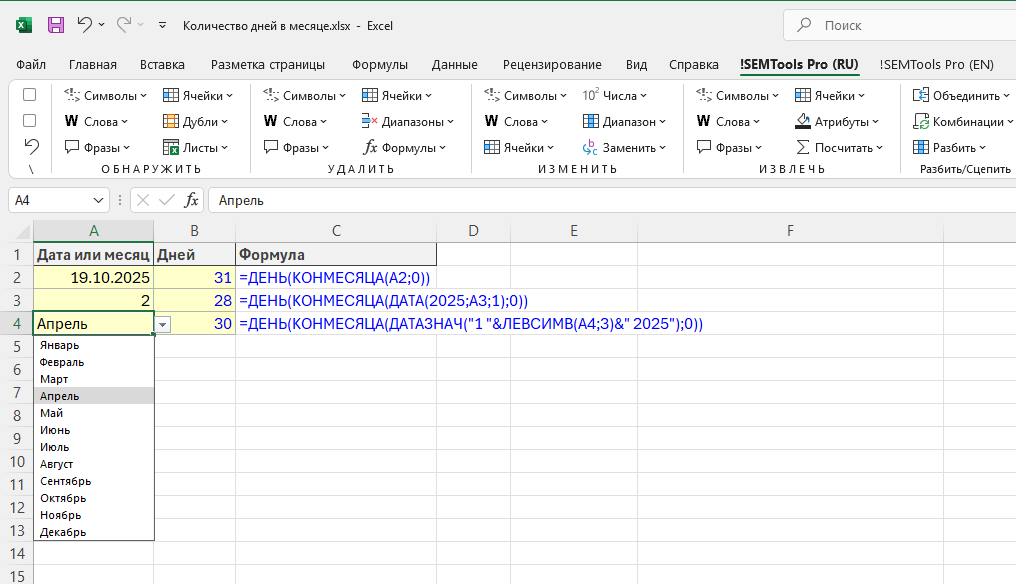Tick the second checkbox at ribbon's left edge
The height and width of the screenshot is (584, 1016).
coord(30,121)
